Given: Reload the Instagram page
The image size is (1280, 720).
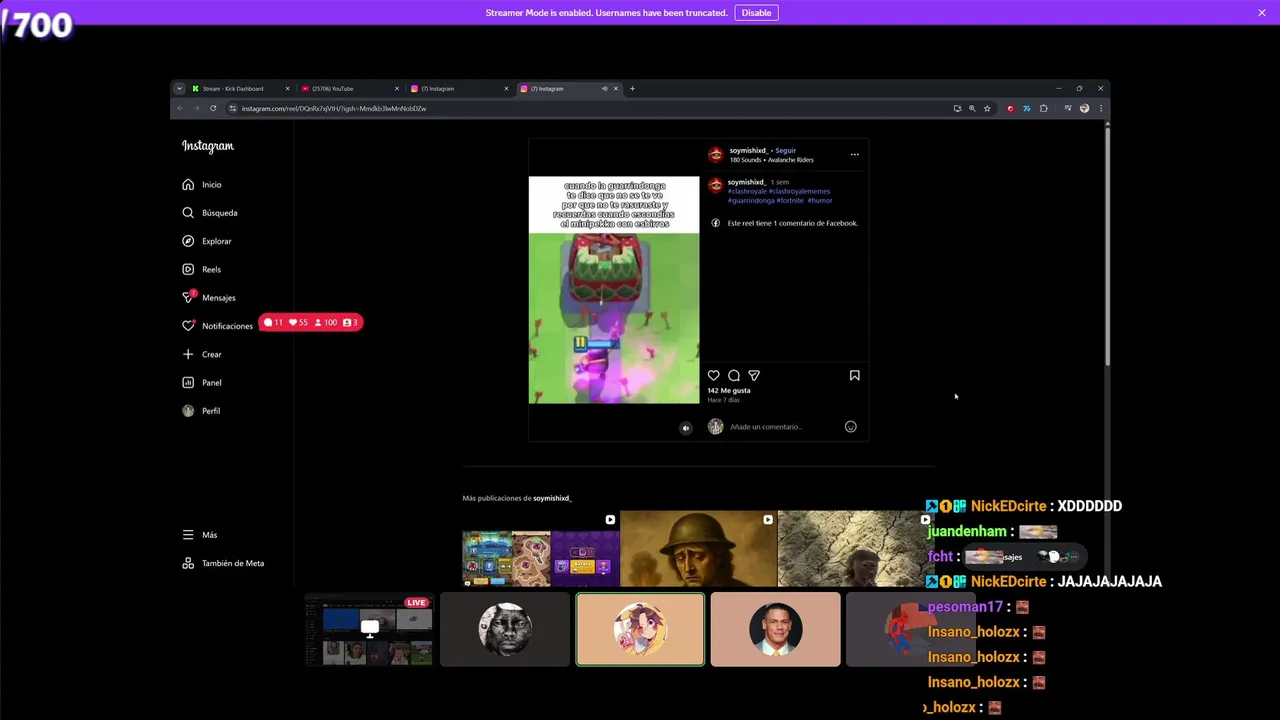Looking at the screenshot, I should 213,108.
